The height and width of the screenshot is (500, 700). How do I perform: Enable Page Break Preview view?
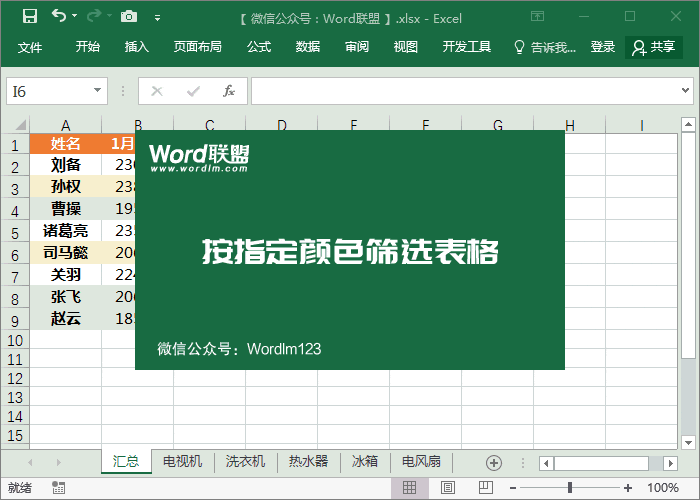click(x=483, y=488)
